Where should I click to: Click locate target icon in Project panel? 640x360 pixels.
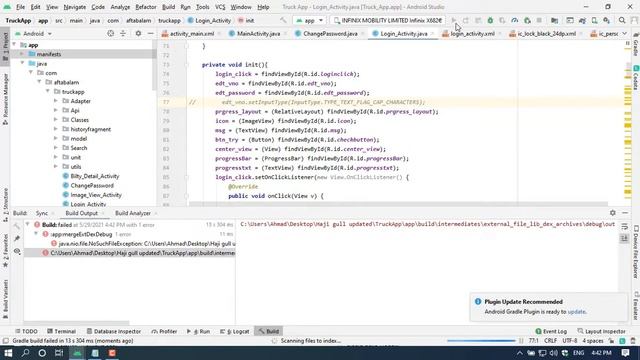tap(111, 33)
